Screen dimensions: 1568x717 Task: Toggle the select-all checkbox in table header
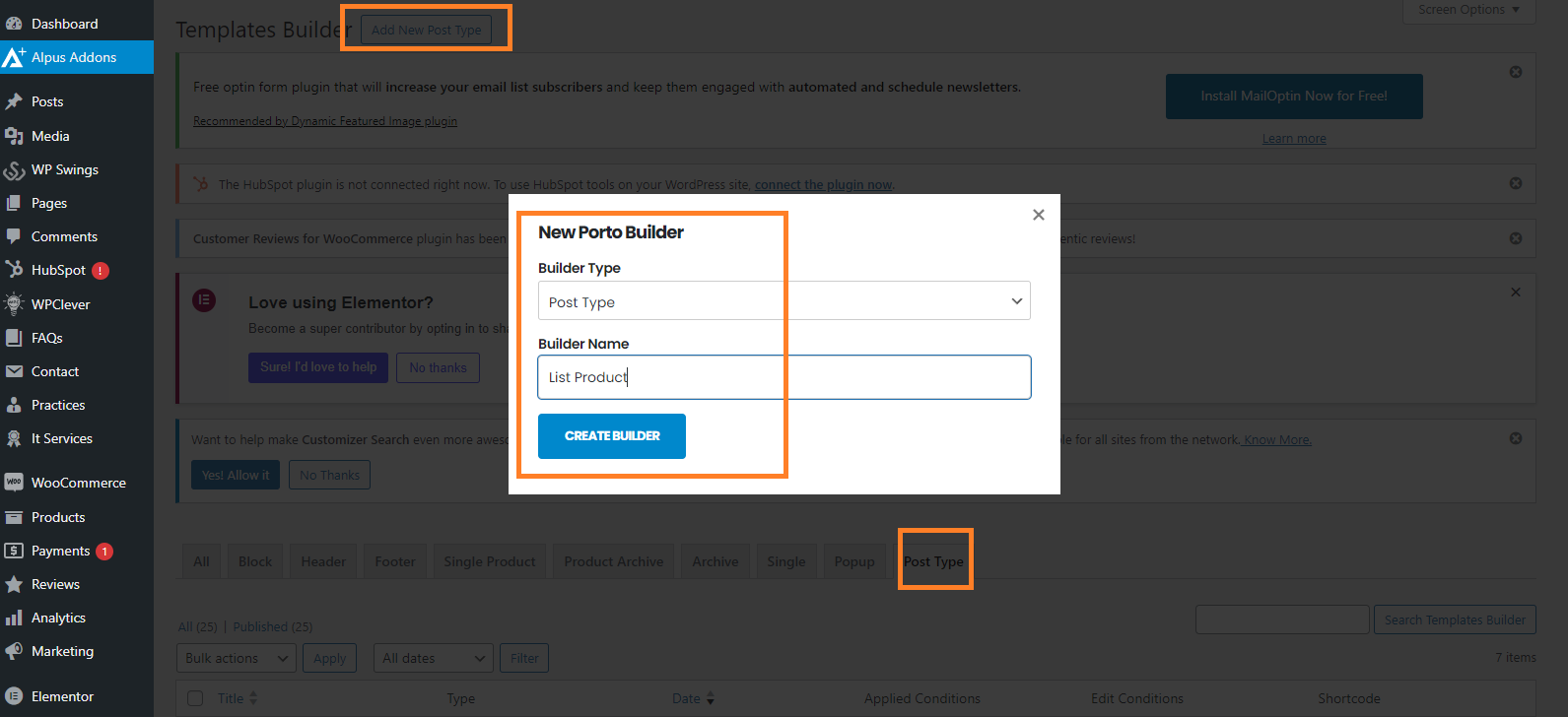point(195,698)
